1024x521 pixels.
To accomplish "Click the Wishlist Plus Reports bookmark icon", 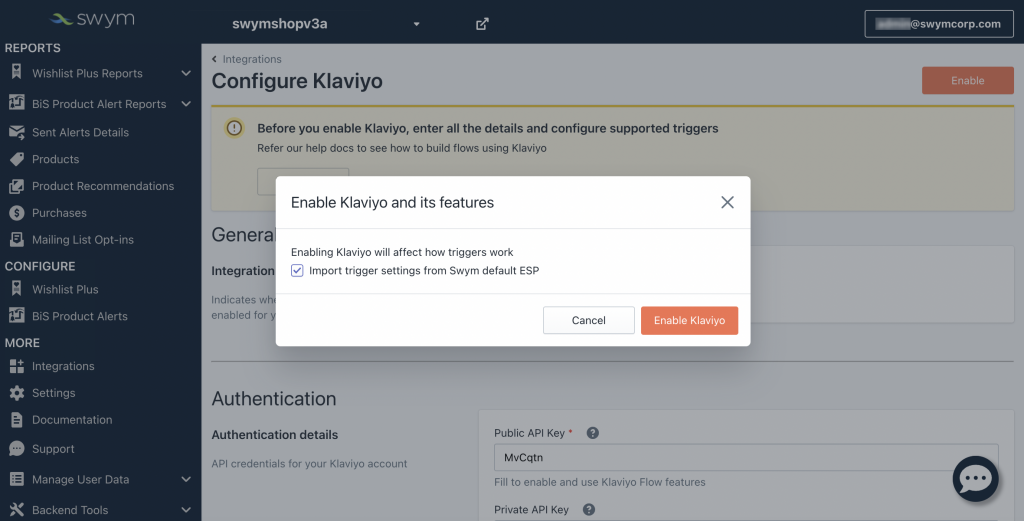I will point(16,72).
